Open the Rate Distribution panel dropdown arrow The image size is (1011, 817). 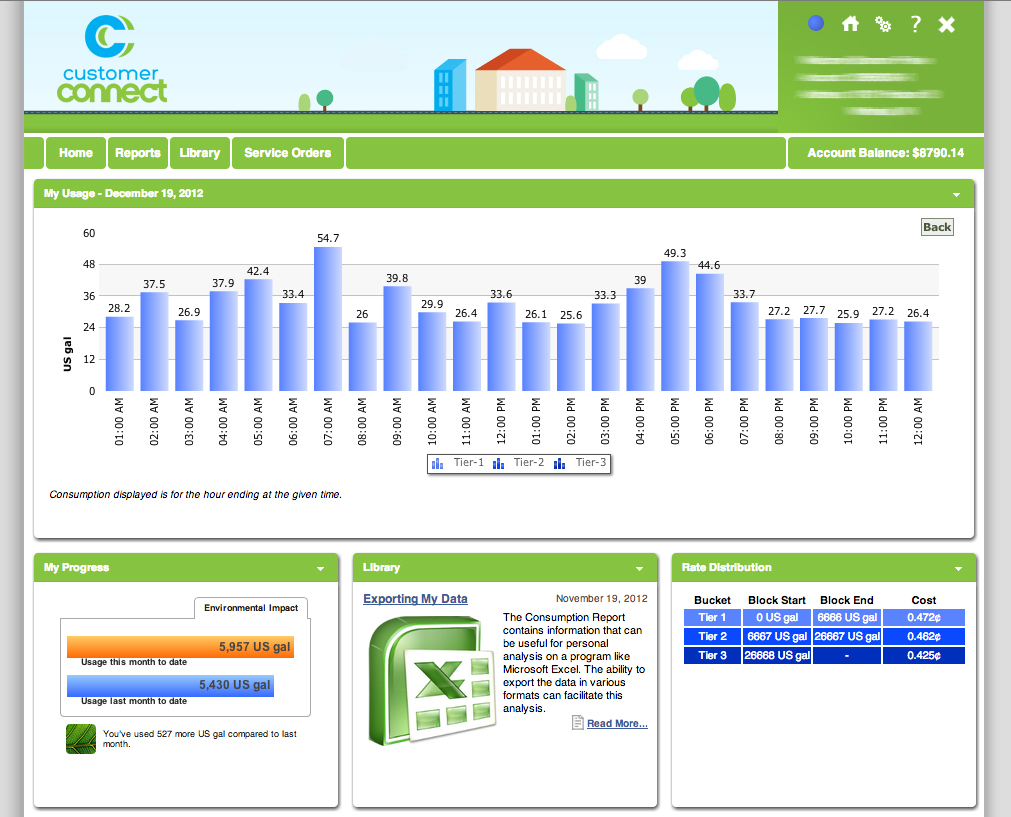(958, 569)
